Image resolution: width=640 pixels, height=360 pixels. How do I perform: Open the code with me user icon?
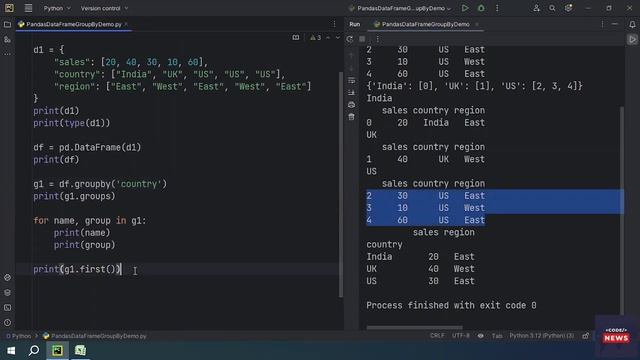click(x=536, y=8)
